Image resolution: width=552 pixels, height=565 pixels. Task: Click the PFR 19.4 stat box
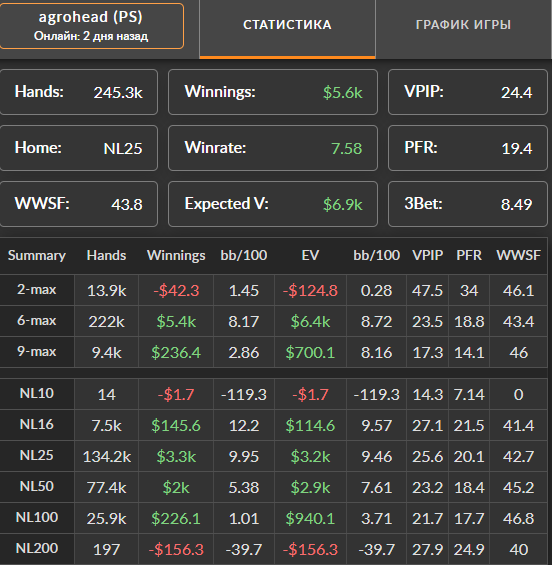pyautogui.click(x=468, y=148)
